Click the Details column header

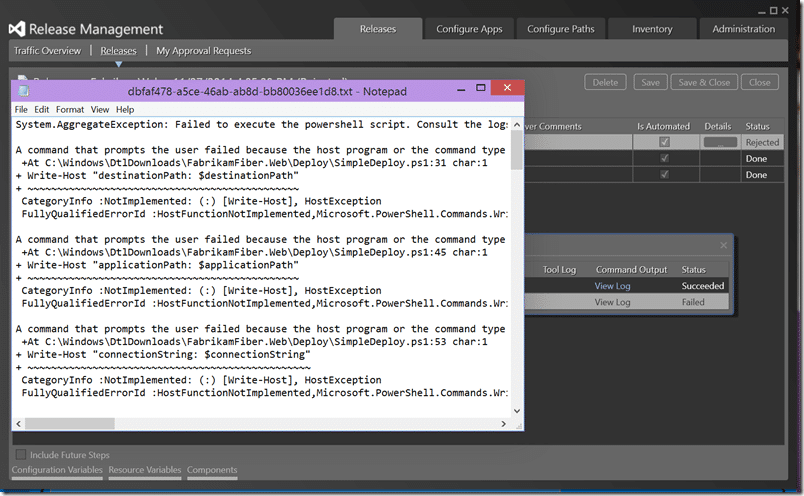717,126
